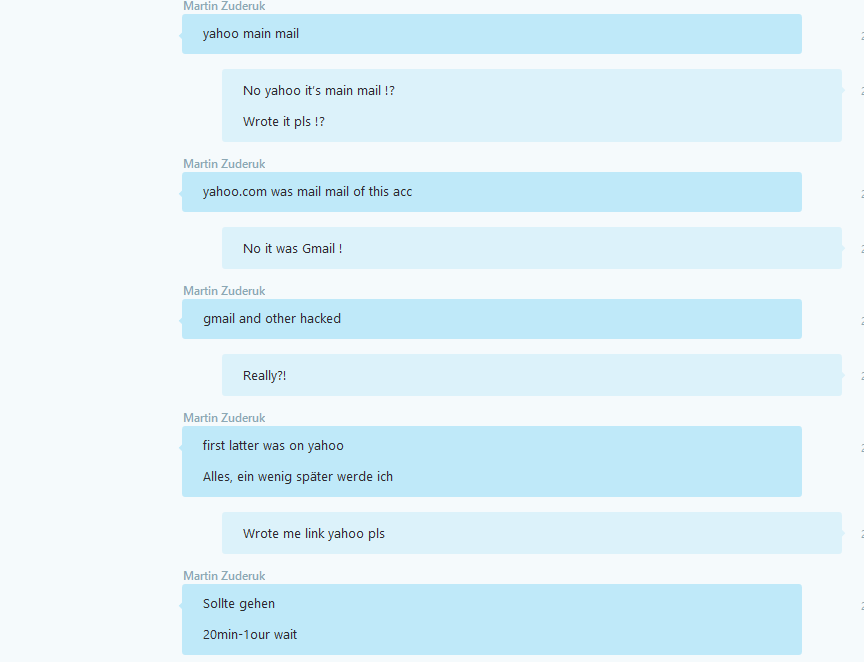The image size is (864, 662).
Task: Open the Martin Zuderuk name above "Sollte gehen"
Action: click(224, 575)
